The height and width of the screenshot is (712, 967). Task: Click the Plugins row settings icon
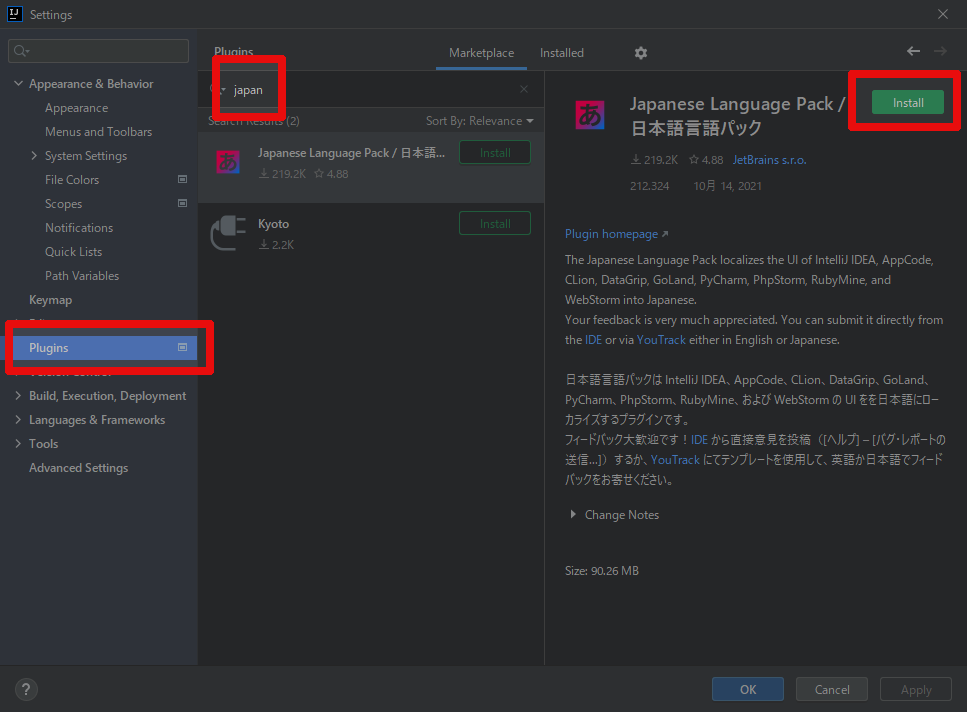183,348
